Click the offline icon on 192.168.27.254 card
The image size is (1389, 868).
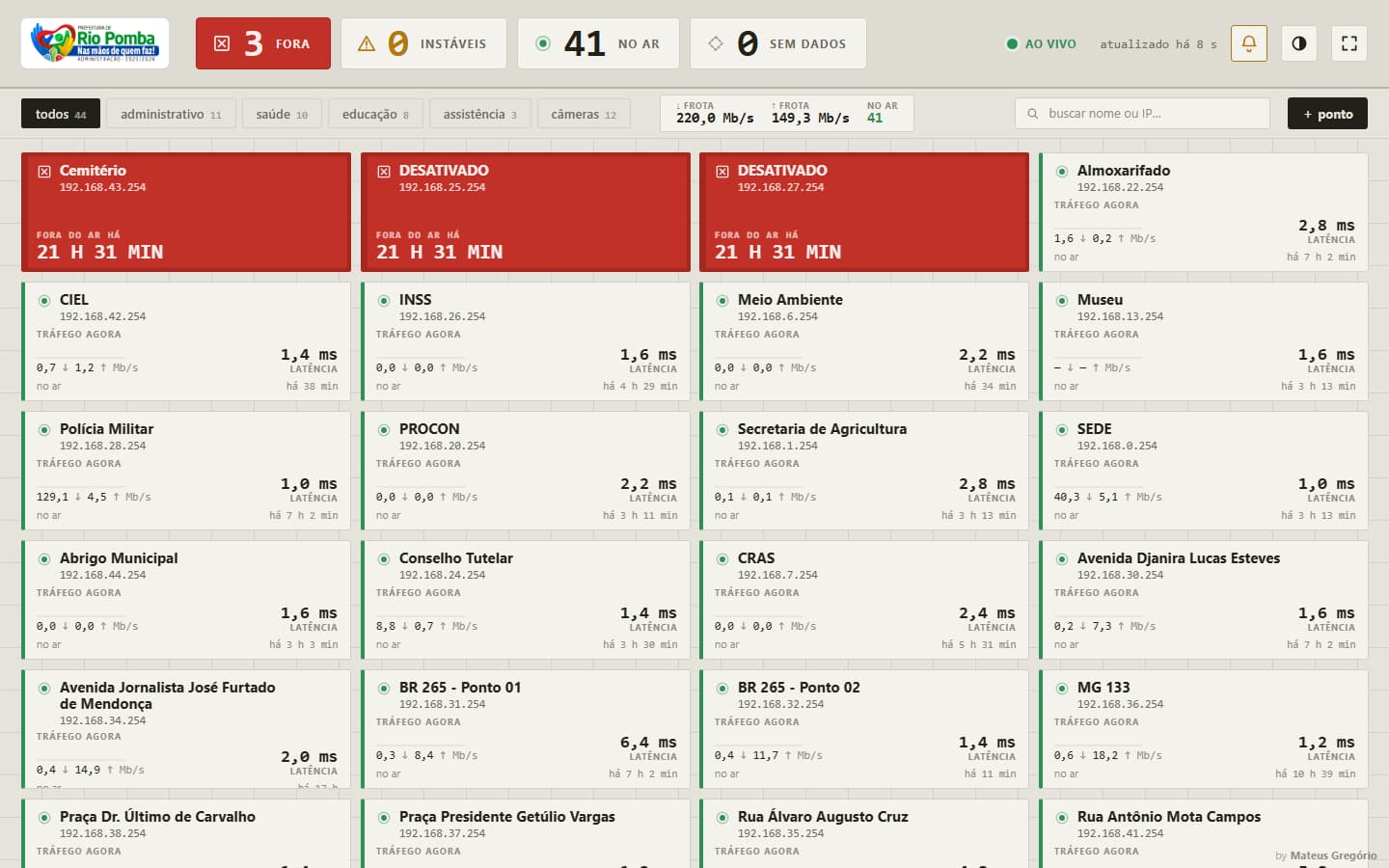coord(722,172)
